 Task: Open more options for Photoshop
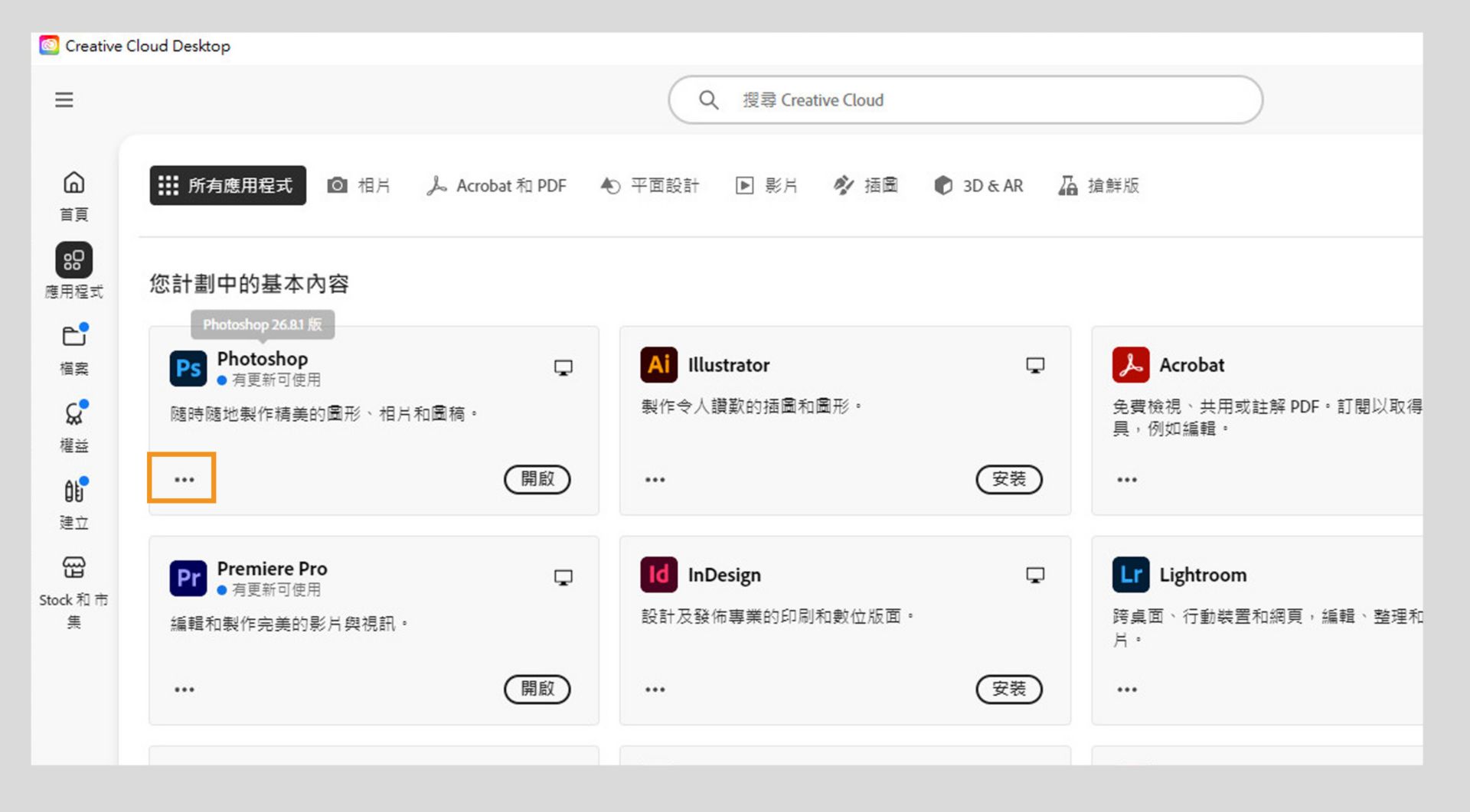[184, 480]
